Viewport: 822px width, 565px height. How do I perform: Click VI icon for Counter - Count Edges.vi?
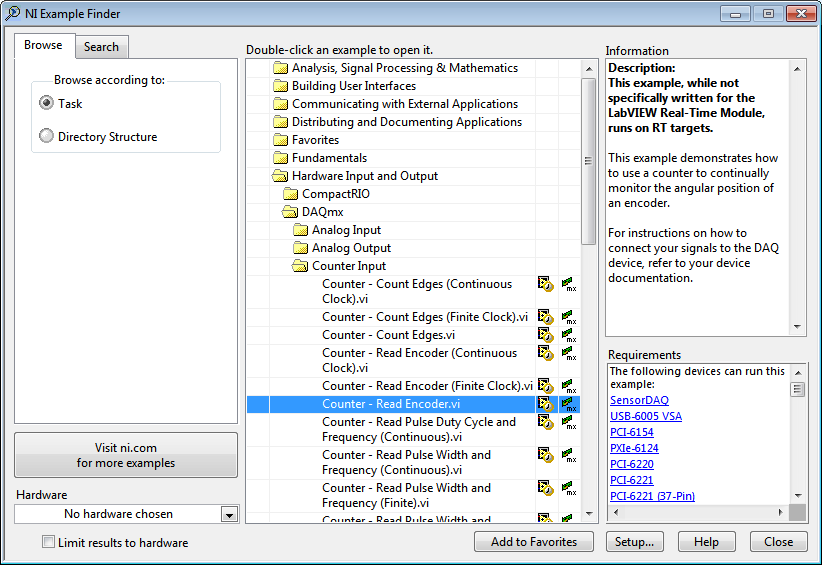click(x=545, y=335)
